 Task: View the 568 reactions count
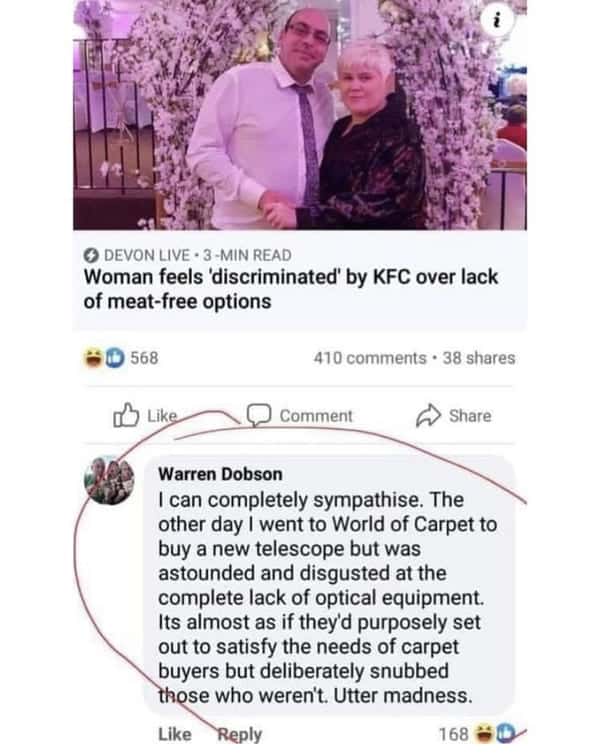[x=144, y=358]
